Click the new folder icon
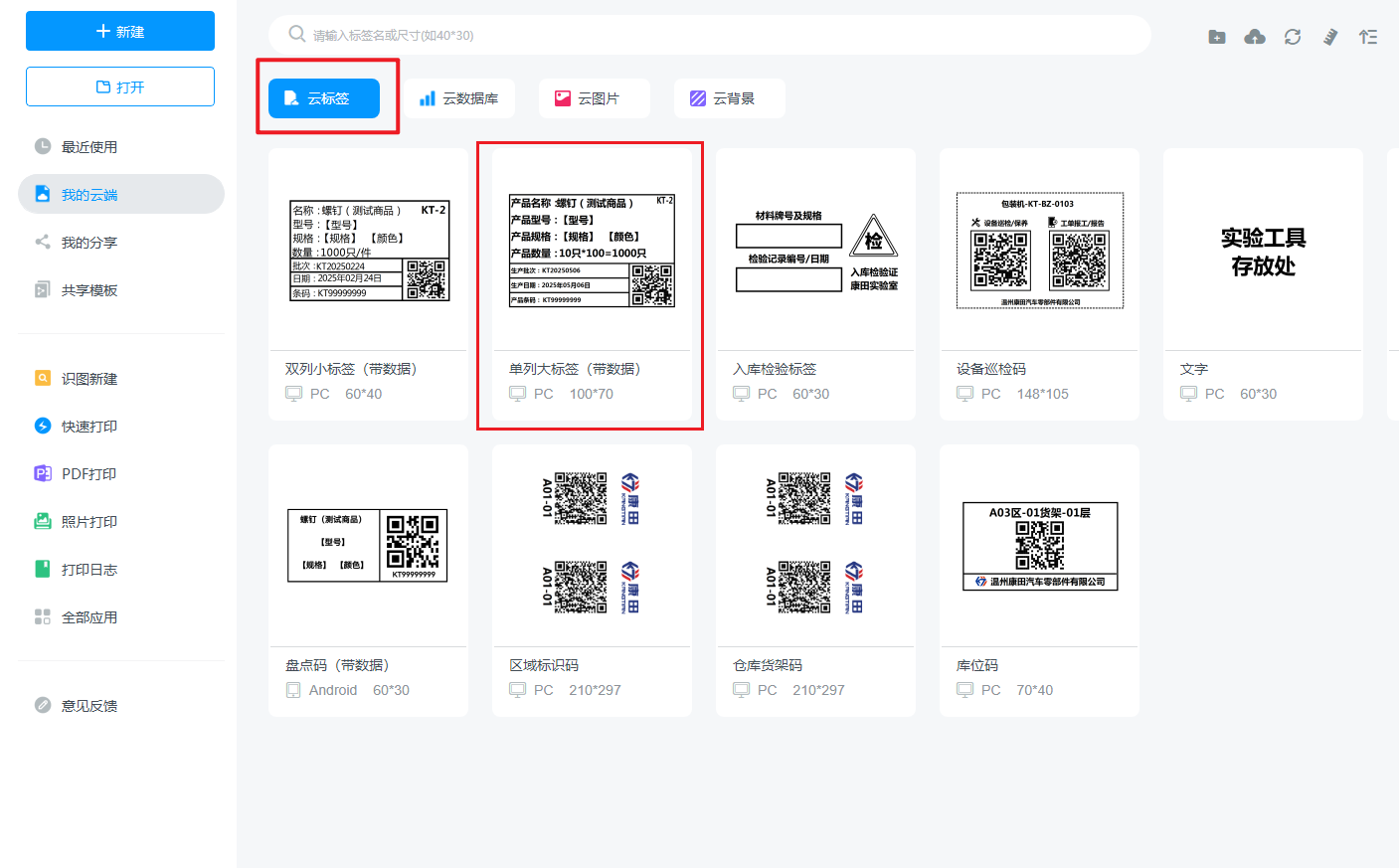This screenshot has height=868, width=1399. (1217, 37)
